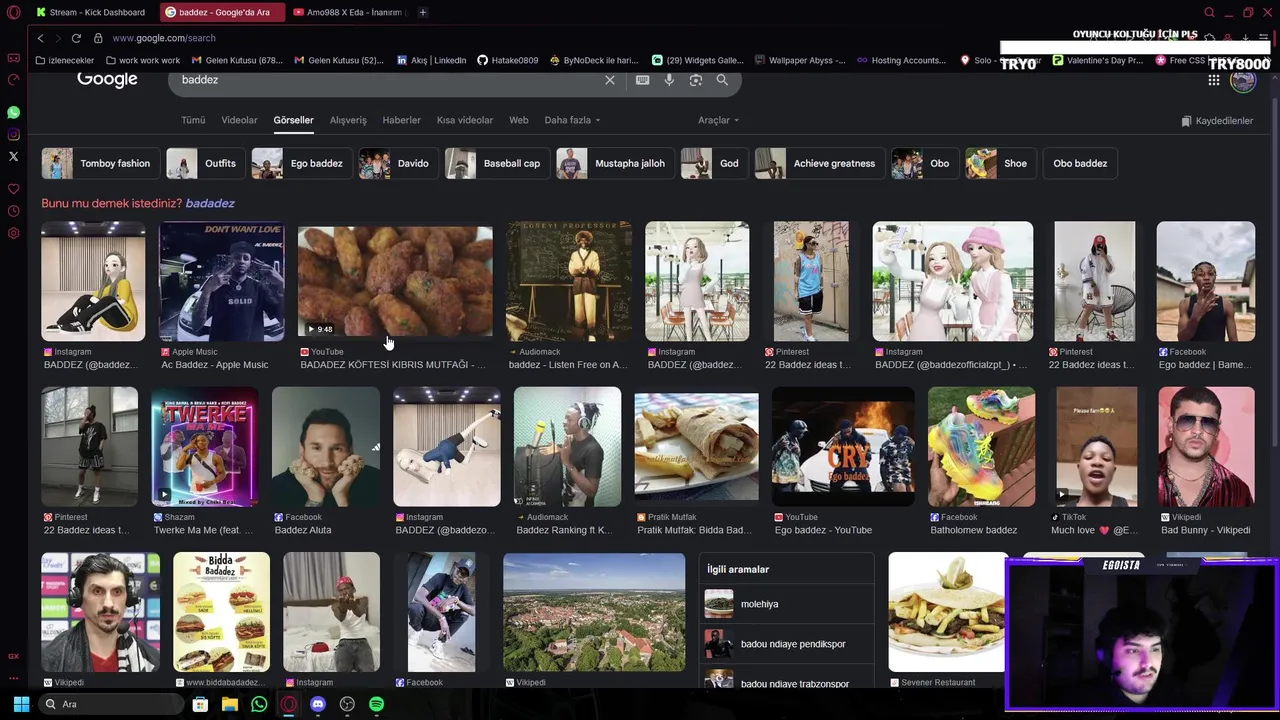Expand the Daha fazla dropdown
Screen dimensions: 1280x720
click(572, 120)
